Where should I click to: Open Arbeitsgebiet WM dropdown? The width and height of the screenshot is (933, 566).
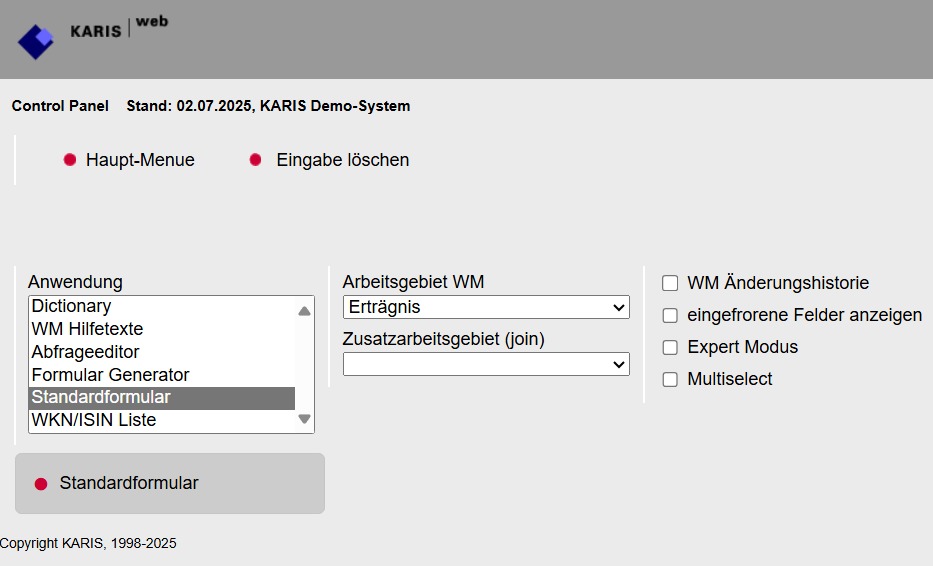[486, 307]
